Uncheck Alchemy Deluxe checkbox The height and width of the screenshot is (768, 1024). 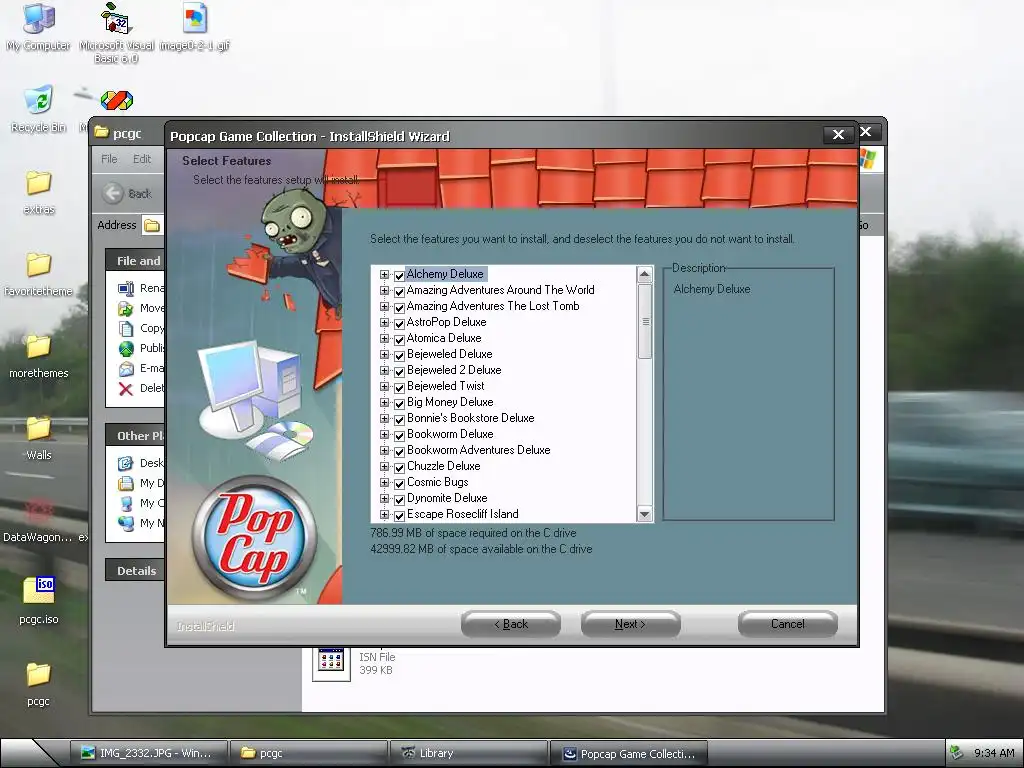click(399, 275)
